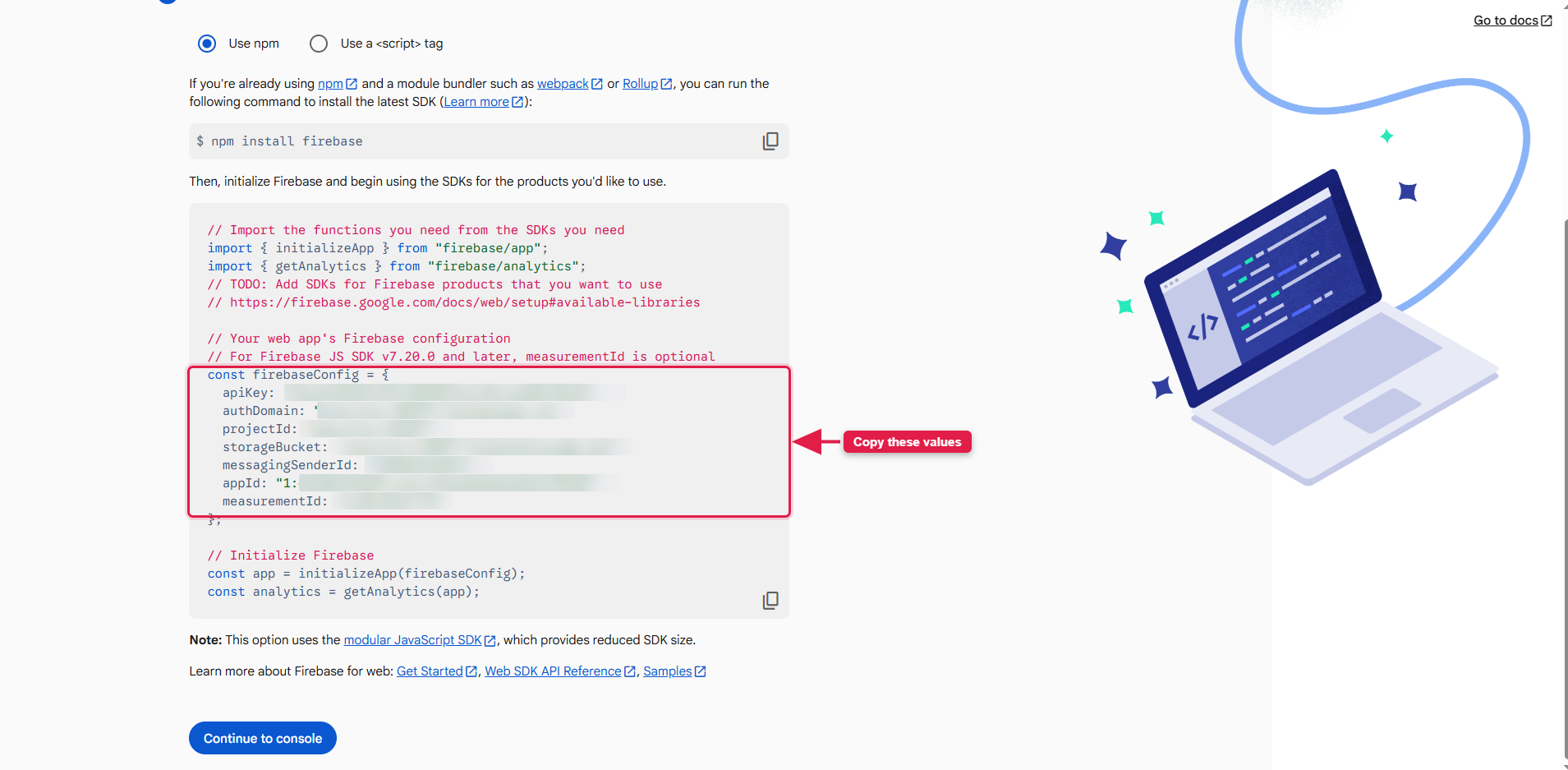Open the modular JavaScript SDK link
Screen dimensions: 1568x770
click(412, 640)
